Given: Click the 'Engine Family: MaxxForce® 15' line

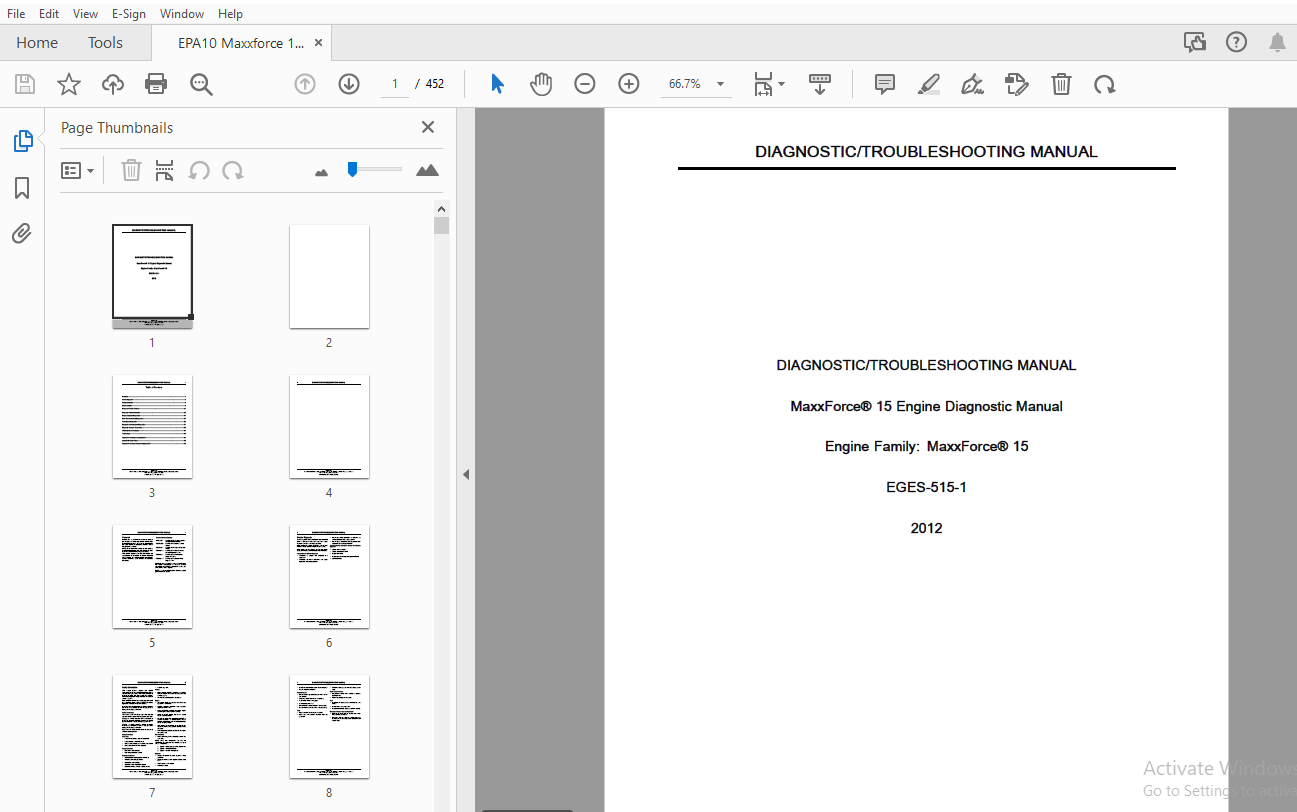Looking at the screenshot, I should coord(926,447).
